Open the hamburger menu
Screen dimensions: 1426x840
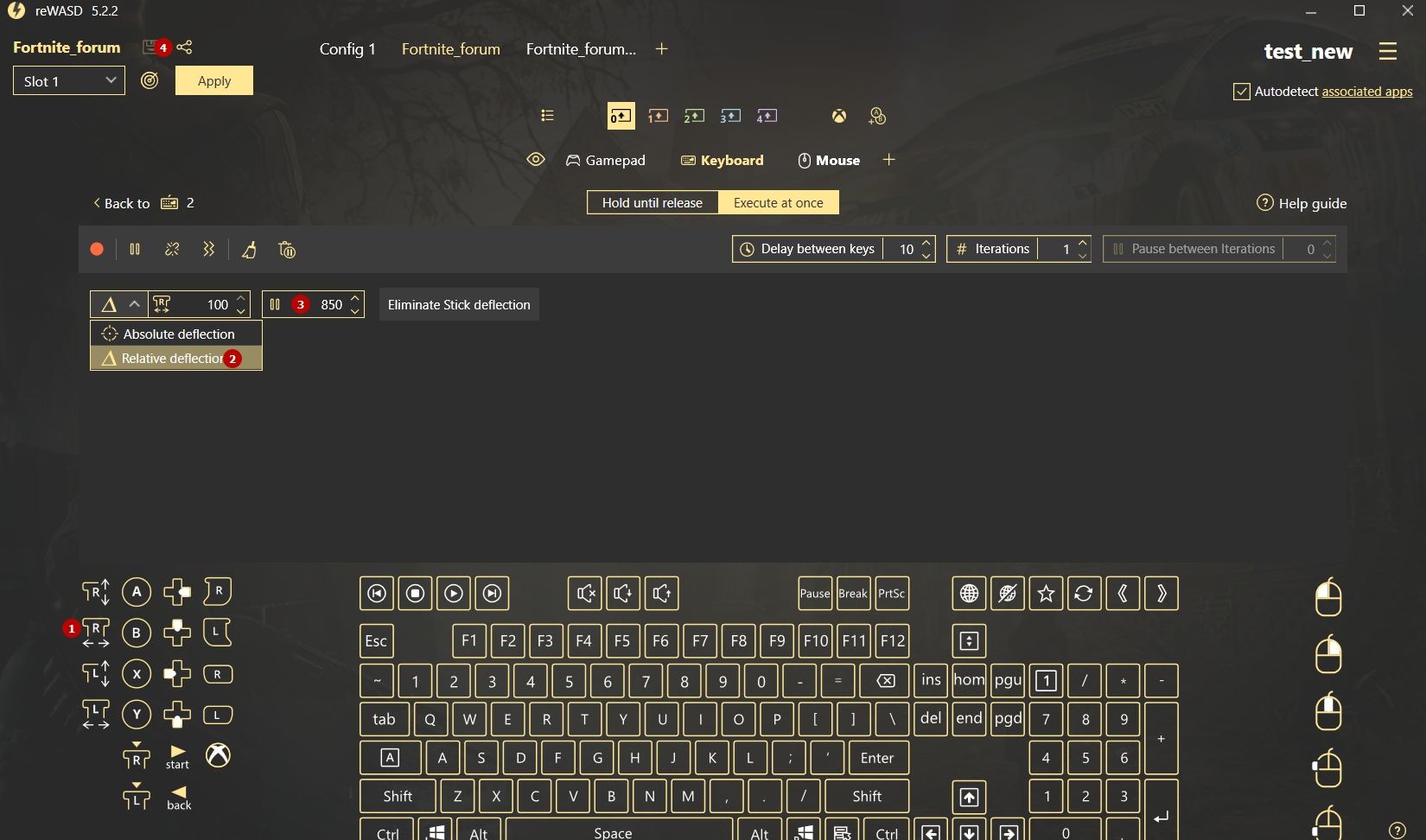coord(1387,51)
